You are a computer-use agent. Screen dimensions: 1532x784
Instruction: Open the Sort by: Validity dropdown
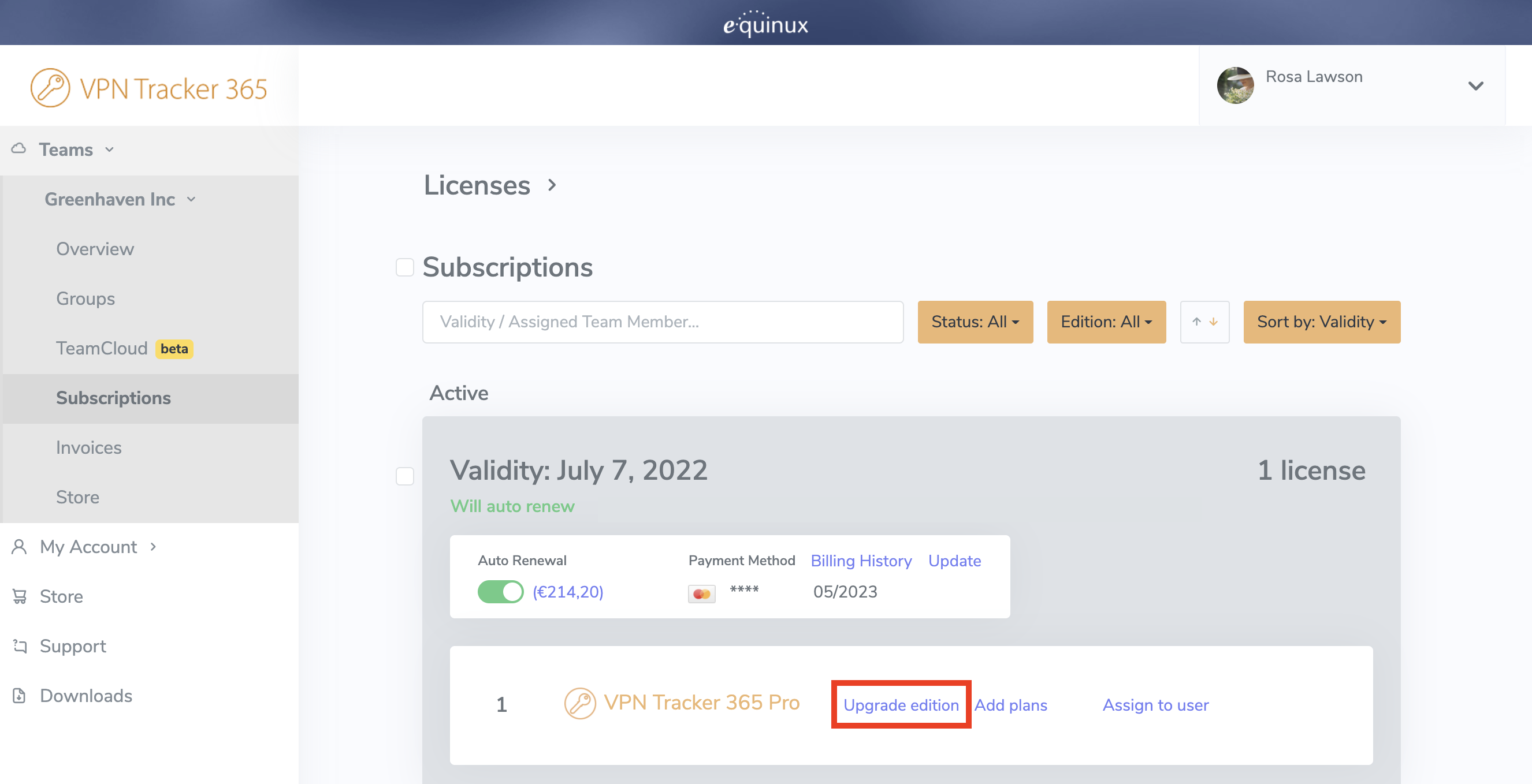point(1322,322)
